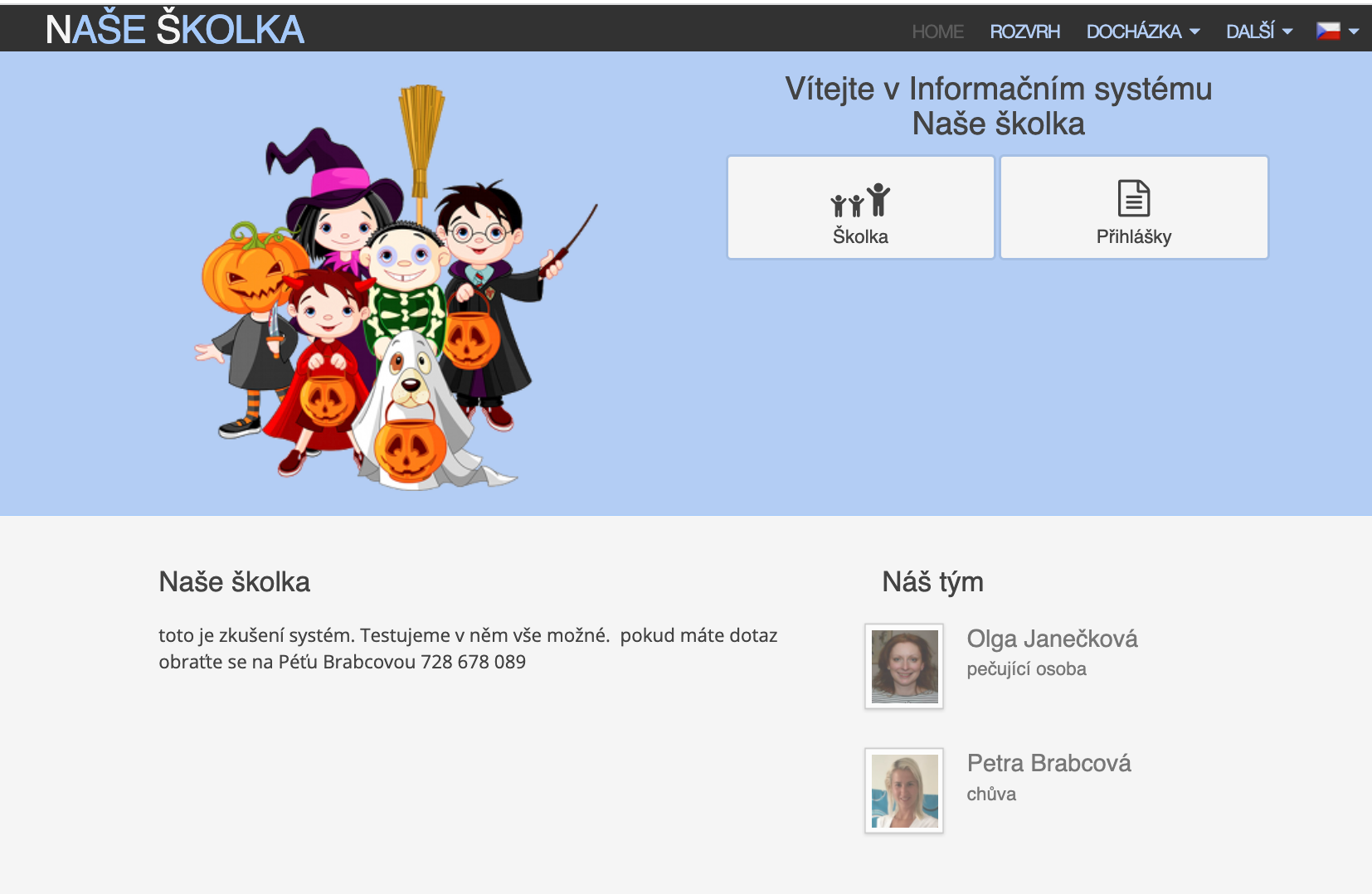The height and width of the screenshot is (894, 1372).
Task: Click the Czech flag language icon
Action: click(x=1328, y=31)
